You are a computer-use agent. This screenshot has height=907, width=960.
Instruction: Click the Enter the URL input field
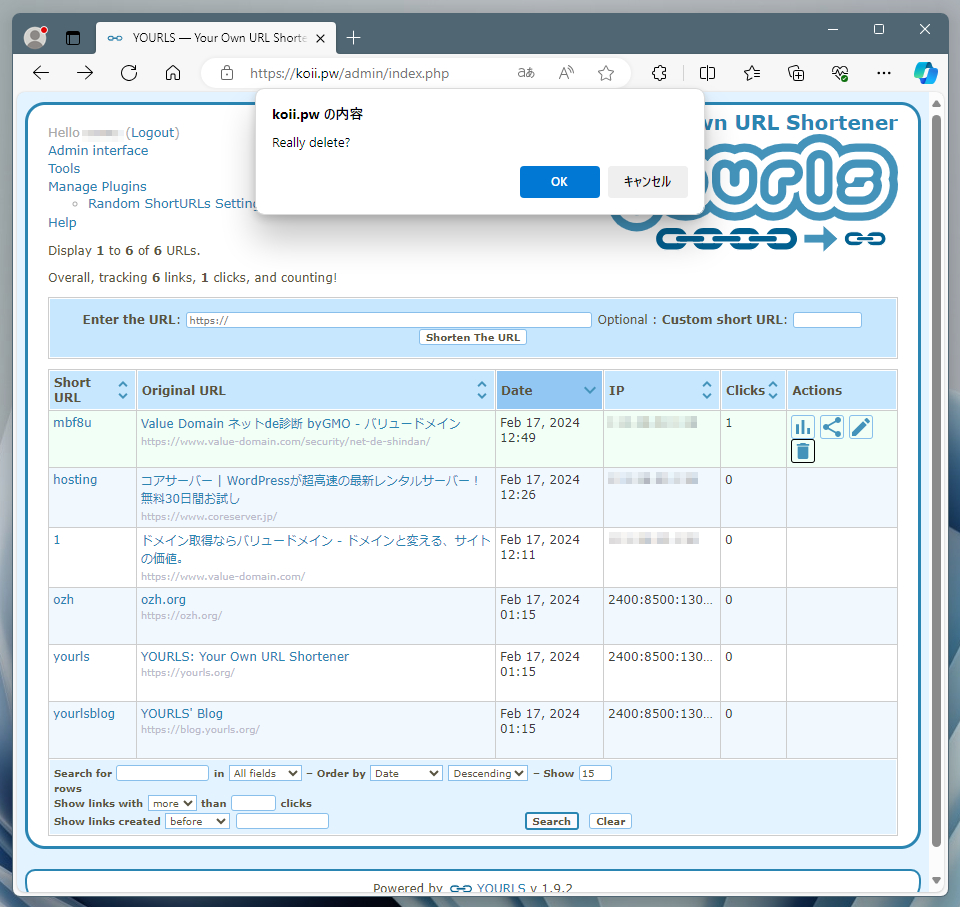pos(389,320)
